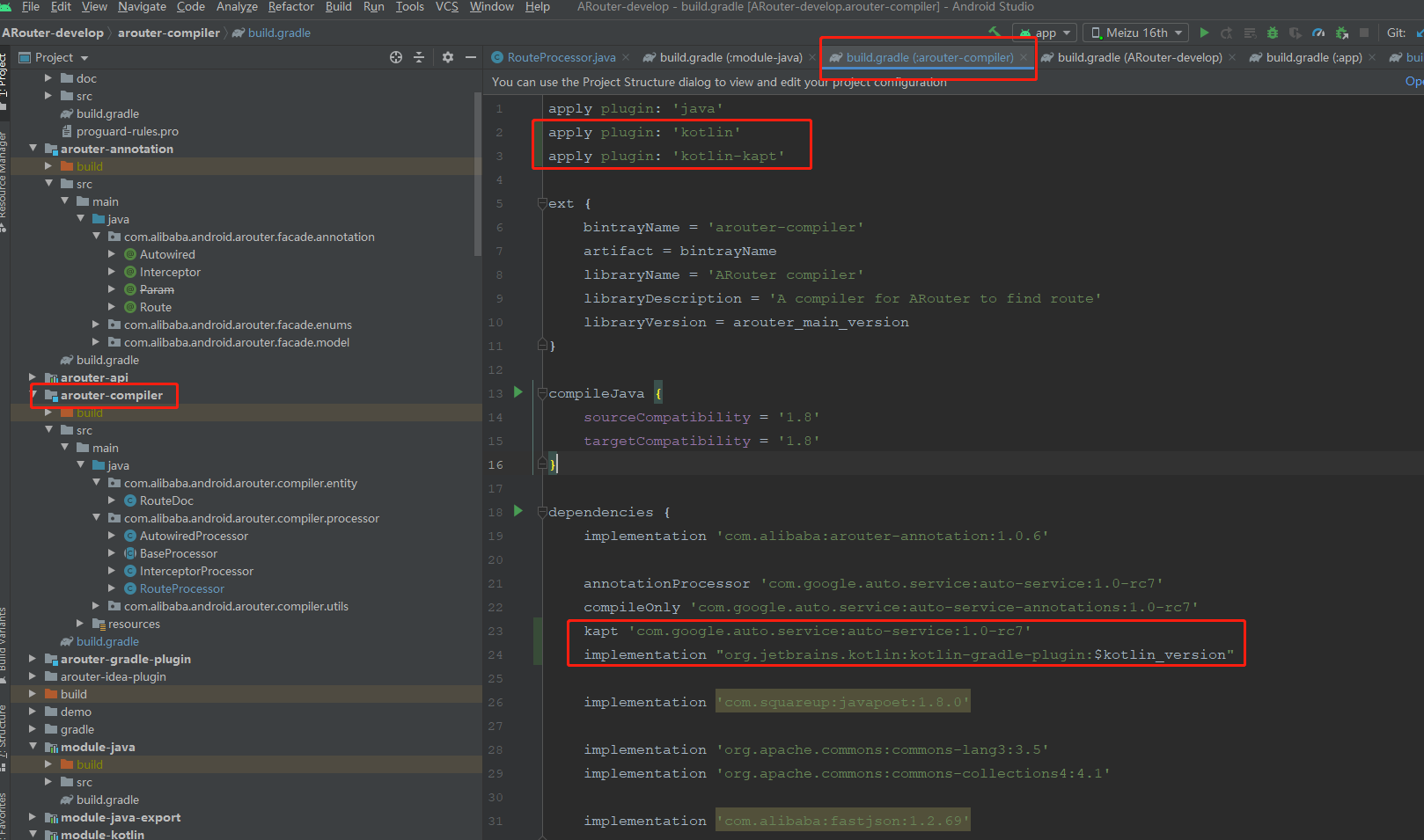The height and width of the screenshot is (840, 1424).
Task: Click Attach Debugger to Android Process icon
Action: coord(1341,33)
